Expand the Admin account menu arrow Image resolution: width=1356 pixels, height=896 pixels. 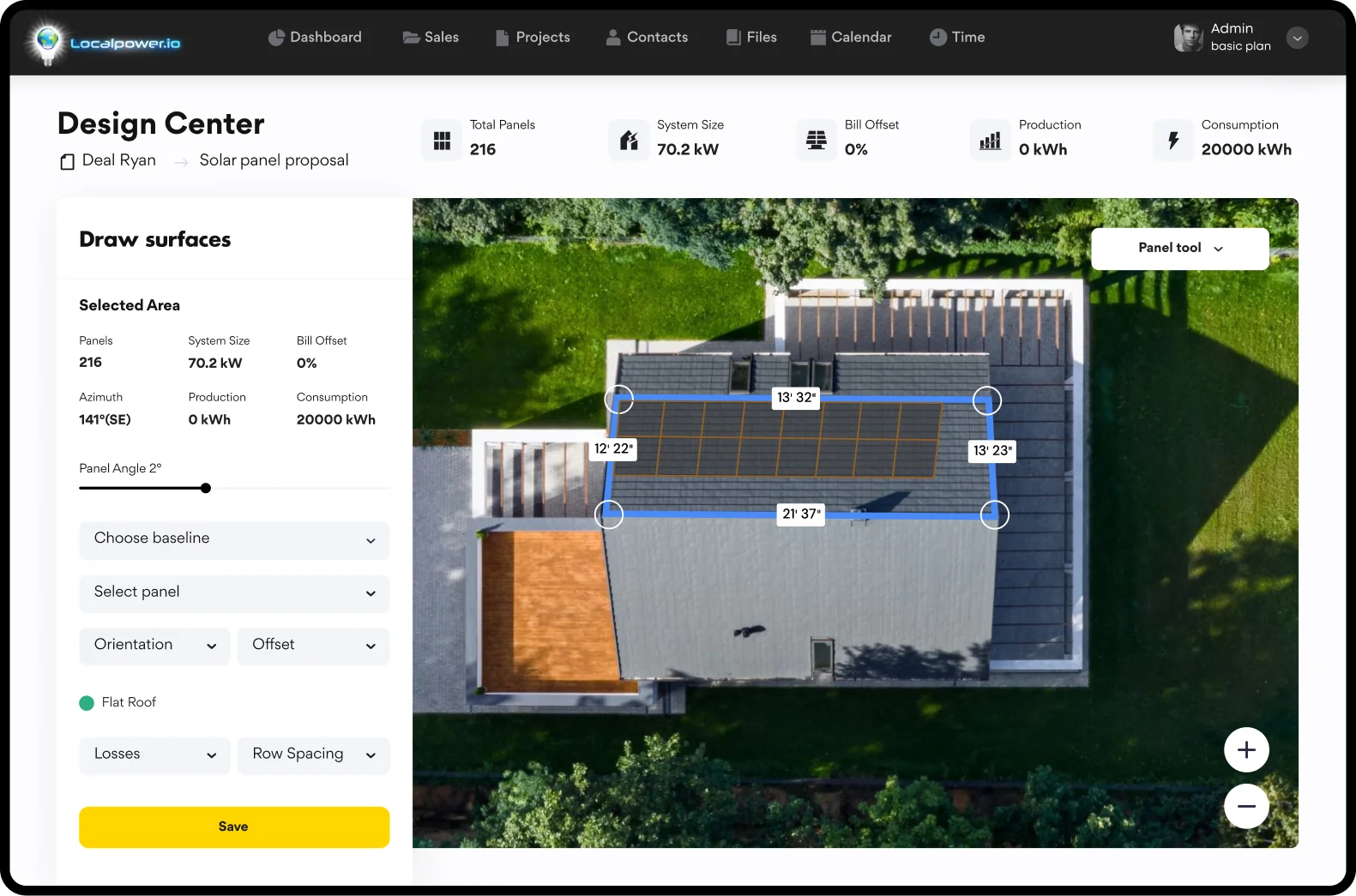point(1297,39)
